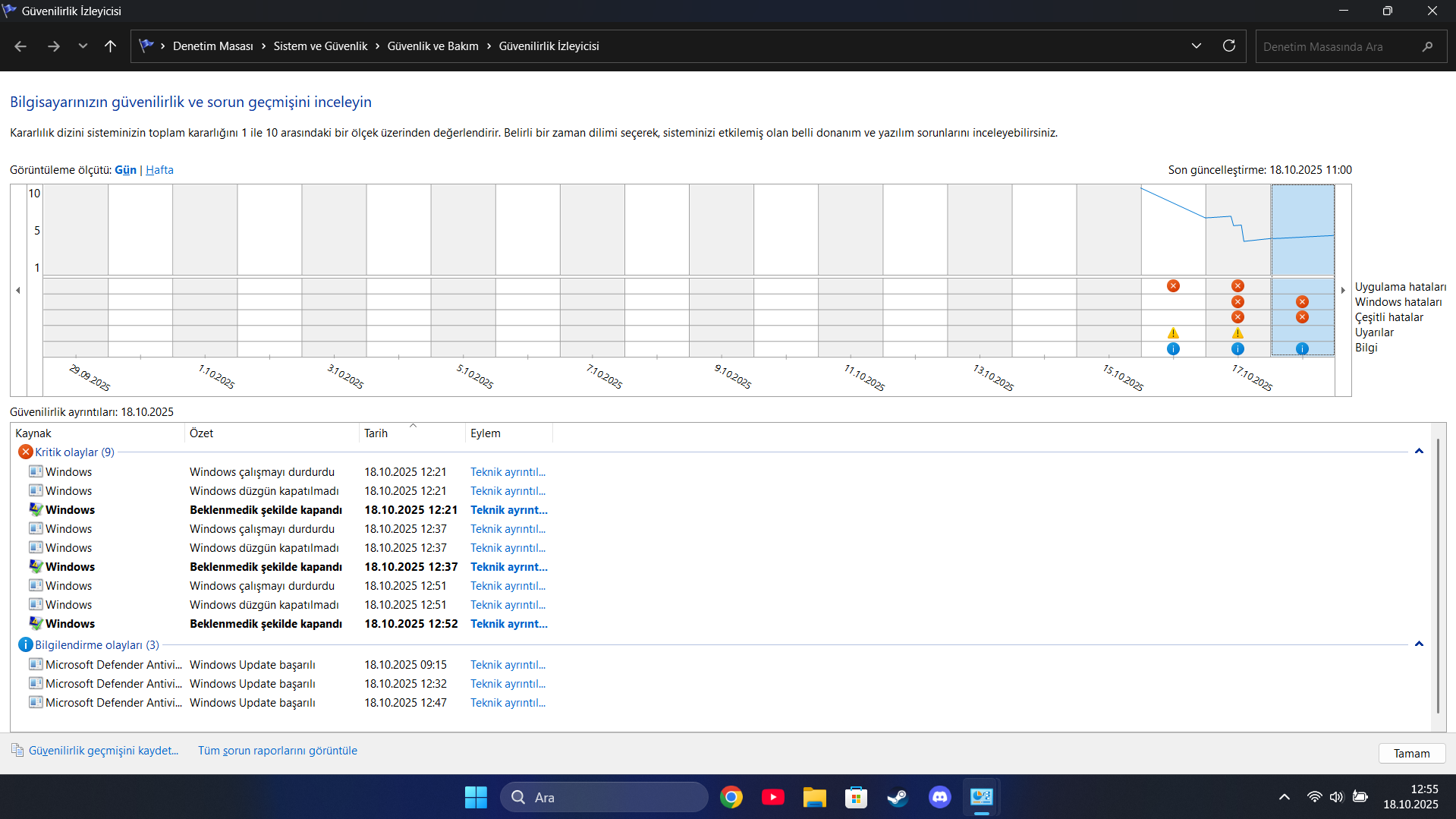1456x819 pixels.
Task: Collapse the Bilgilendirme olayları group
Action: (x=1419, y=644)
